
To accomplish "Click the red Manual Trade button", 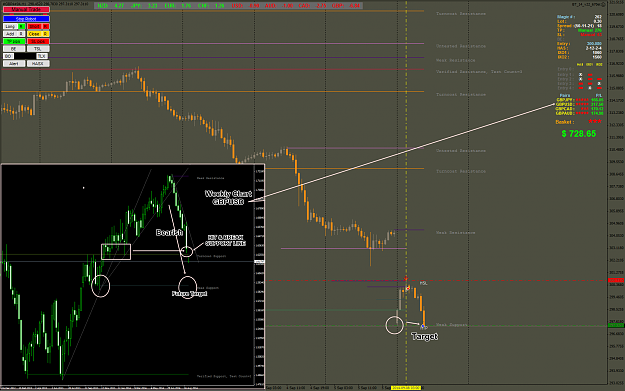I will tap(26, 10).
